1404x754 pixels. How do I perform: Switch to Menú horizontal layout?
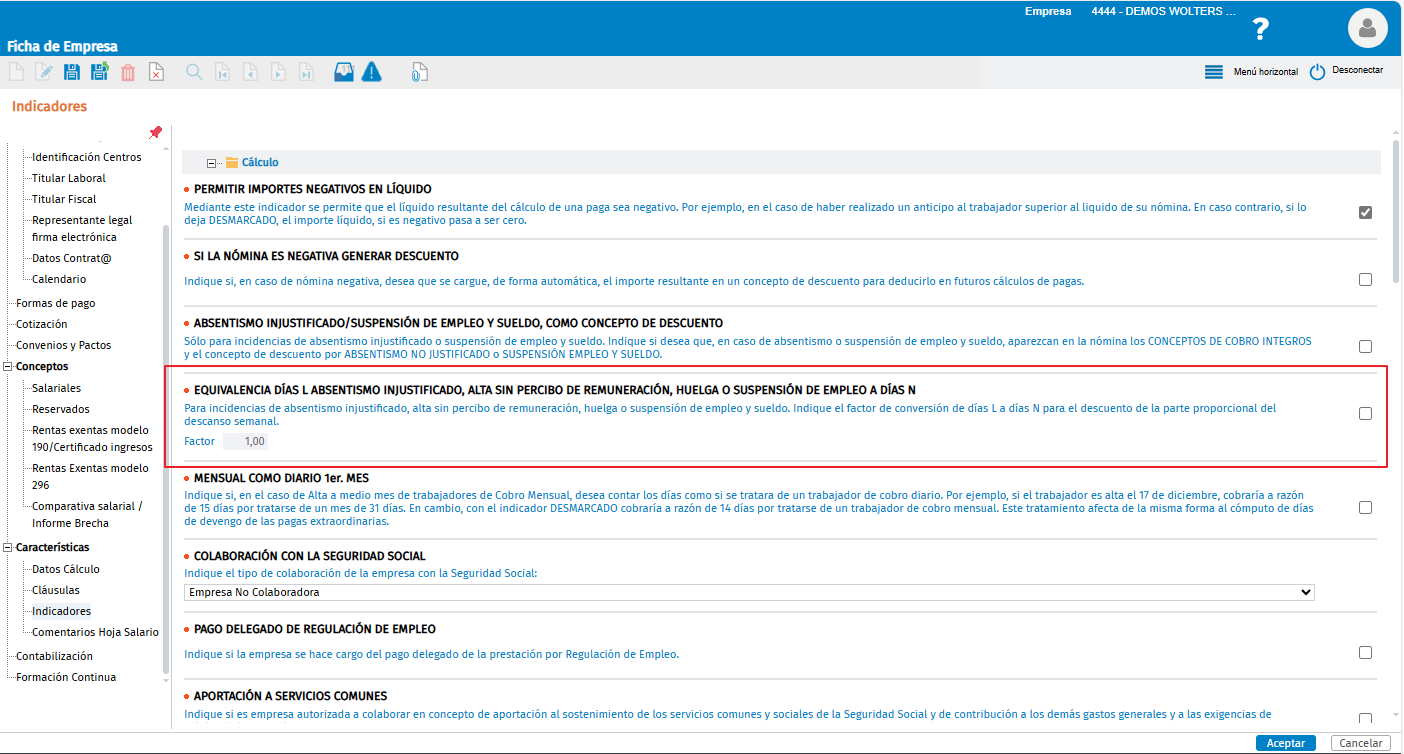[x=1252, y=72]
